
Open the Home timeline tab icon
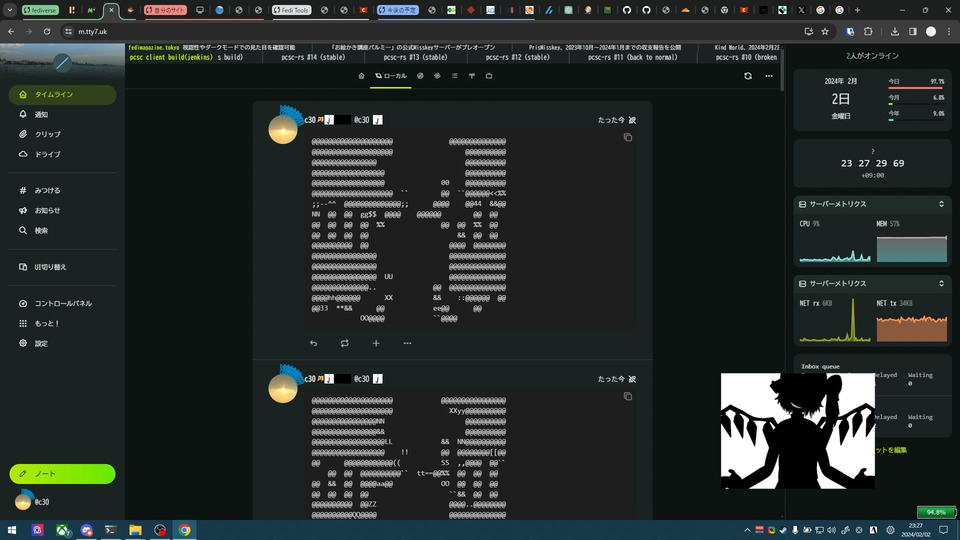point(361,76)
